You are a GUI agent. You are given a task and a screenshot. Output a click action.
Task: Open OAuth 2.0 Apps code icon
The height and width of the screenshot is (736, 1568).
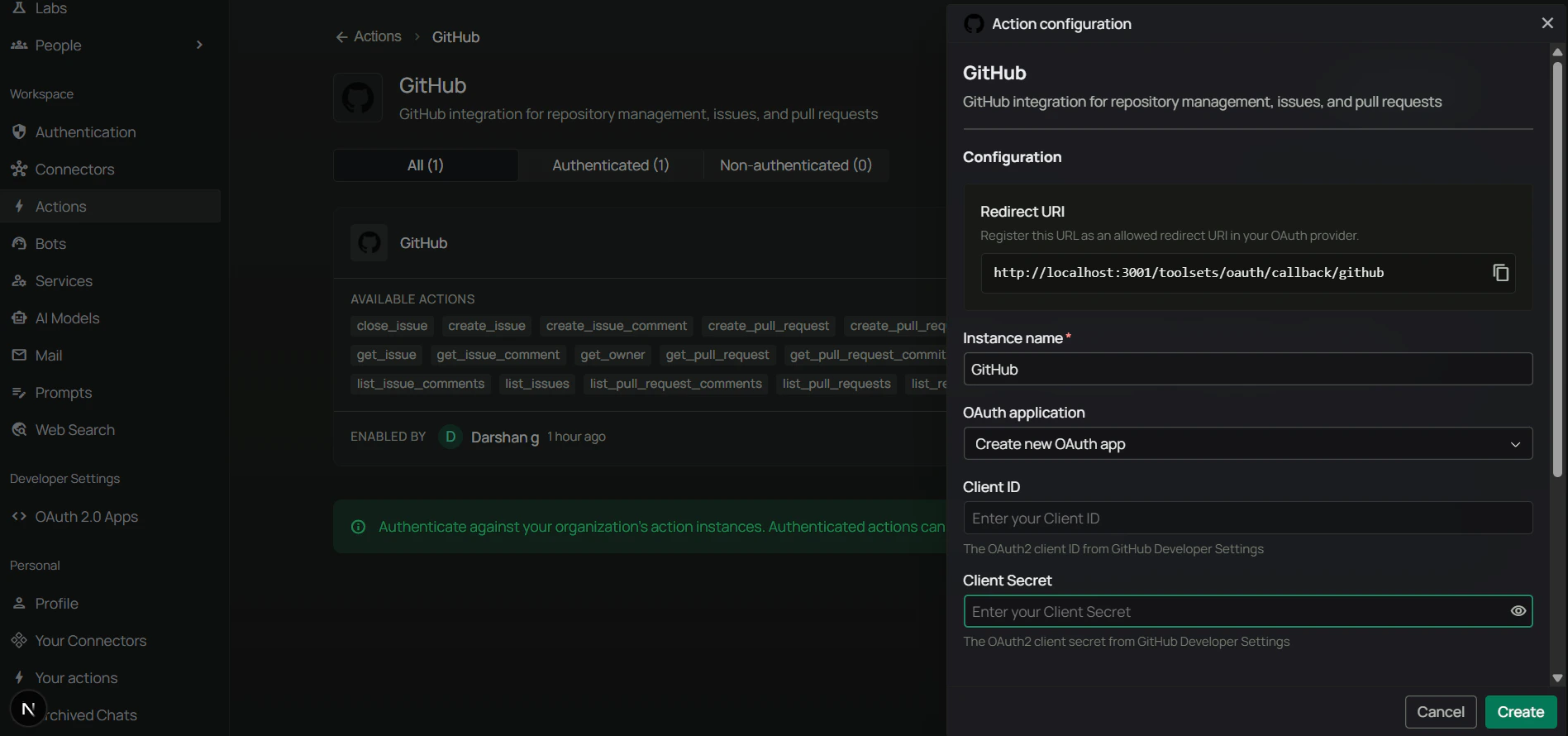[x=19, y=516]
